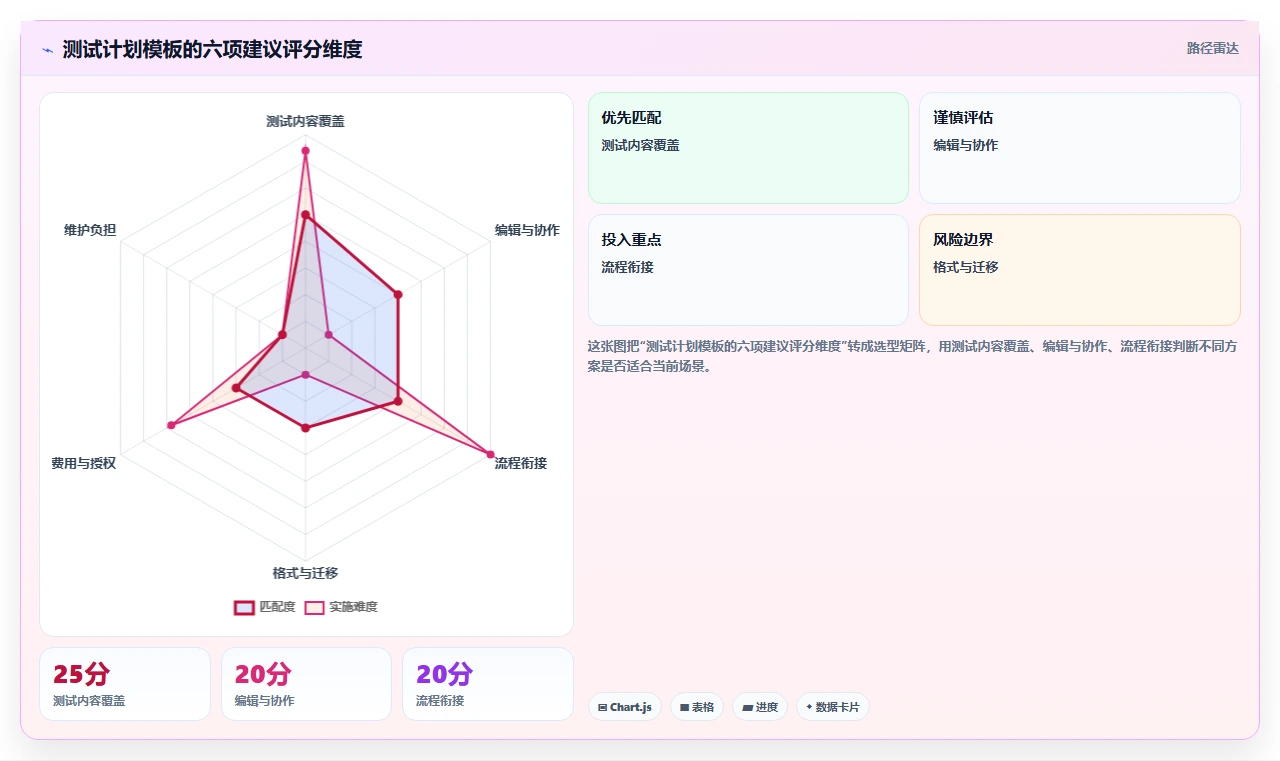Click the 维护负担 radar axis label
The height and width of the screenshot is (761, 1280).
[x=90, y=230]
